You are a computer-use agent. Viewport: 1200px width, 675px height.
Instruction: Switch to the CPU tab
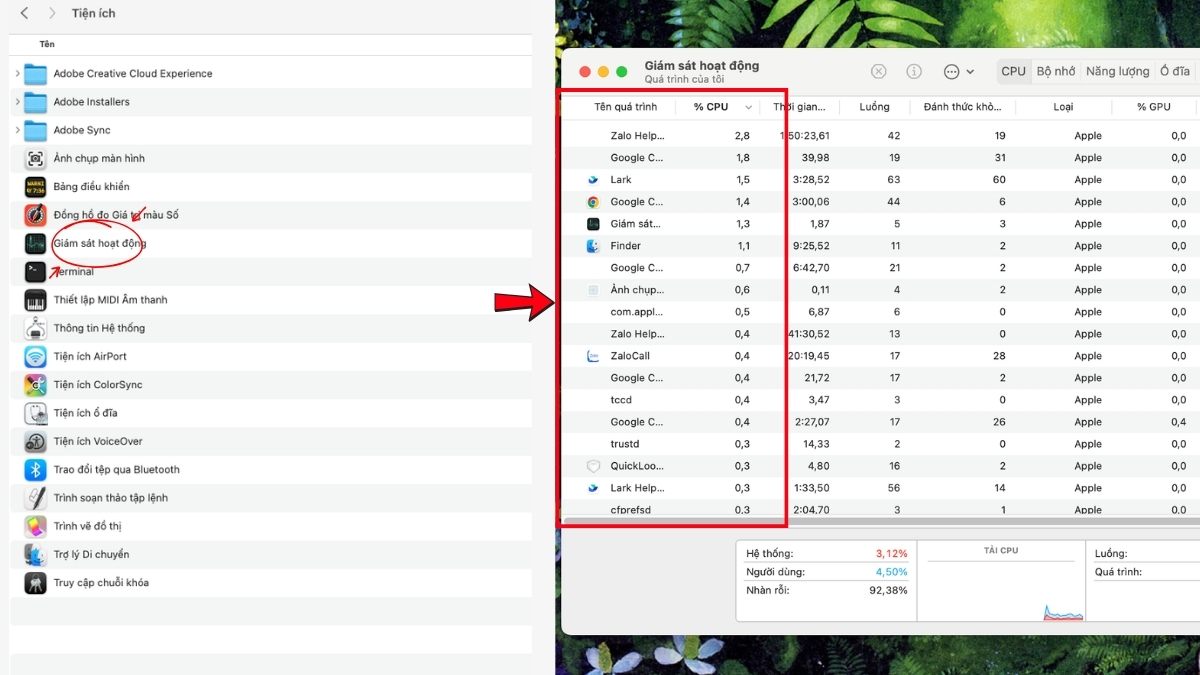pos(1014,71)
